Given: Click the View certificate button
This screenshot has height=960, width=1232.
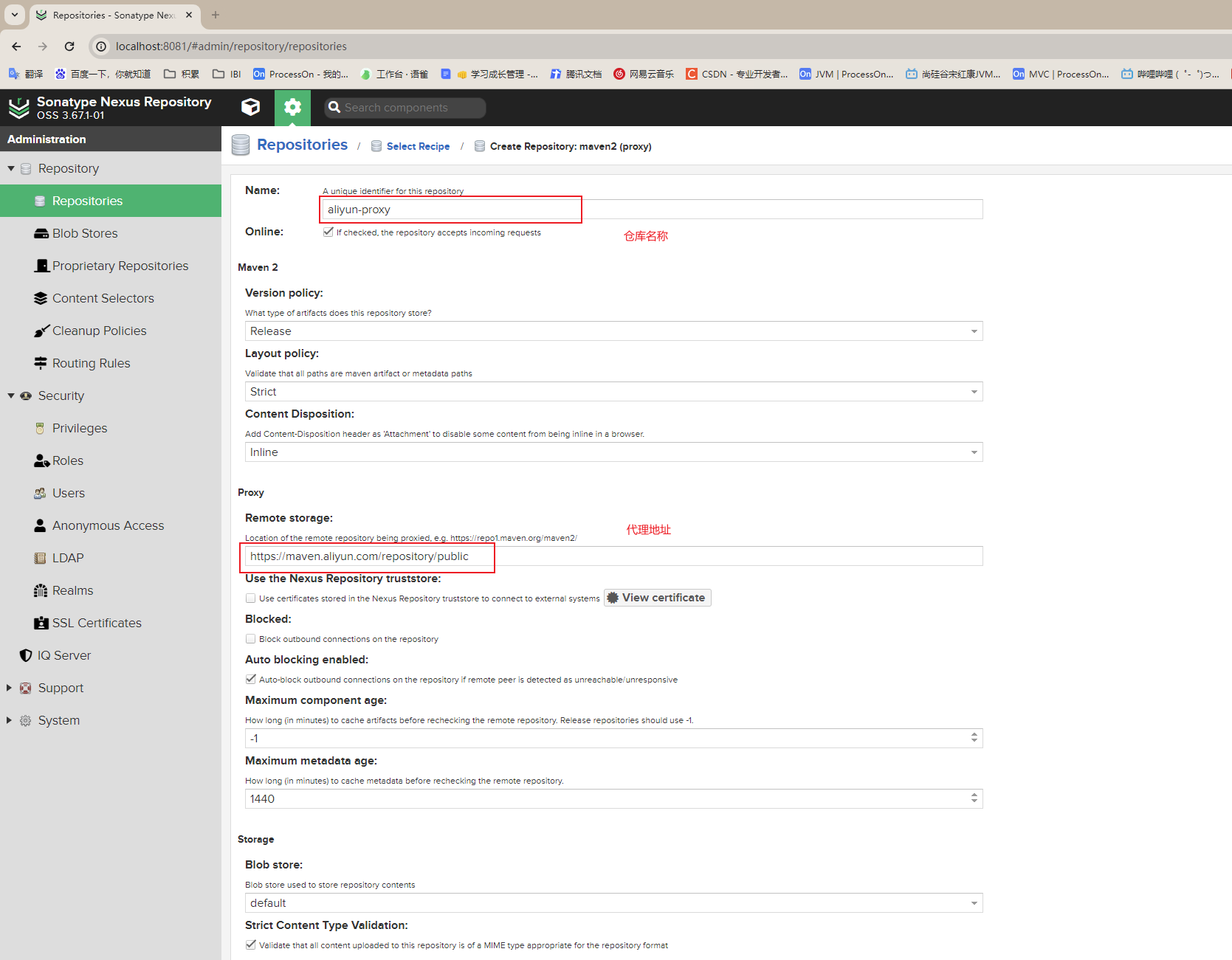Looking at the screenshot, I should coord(657,598).
